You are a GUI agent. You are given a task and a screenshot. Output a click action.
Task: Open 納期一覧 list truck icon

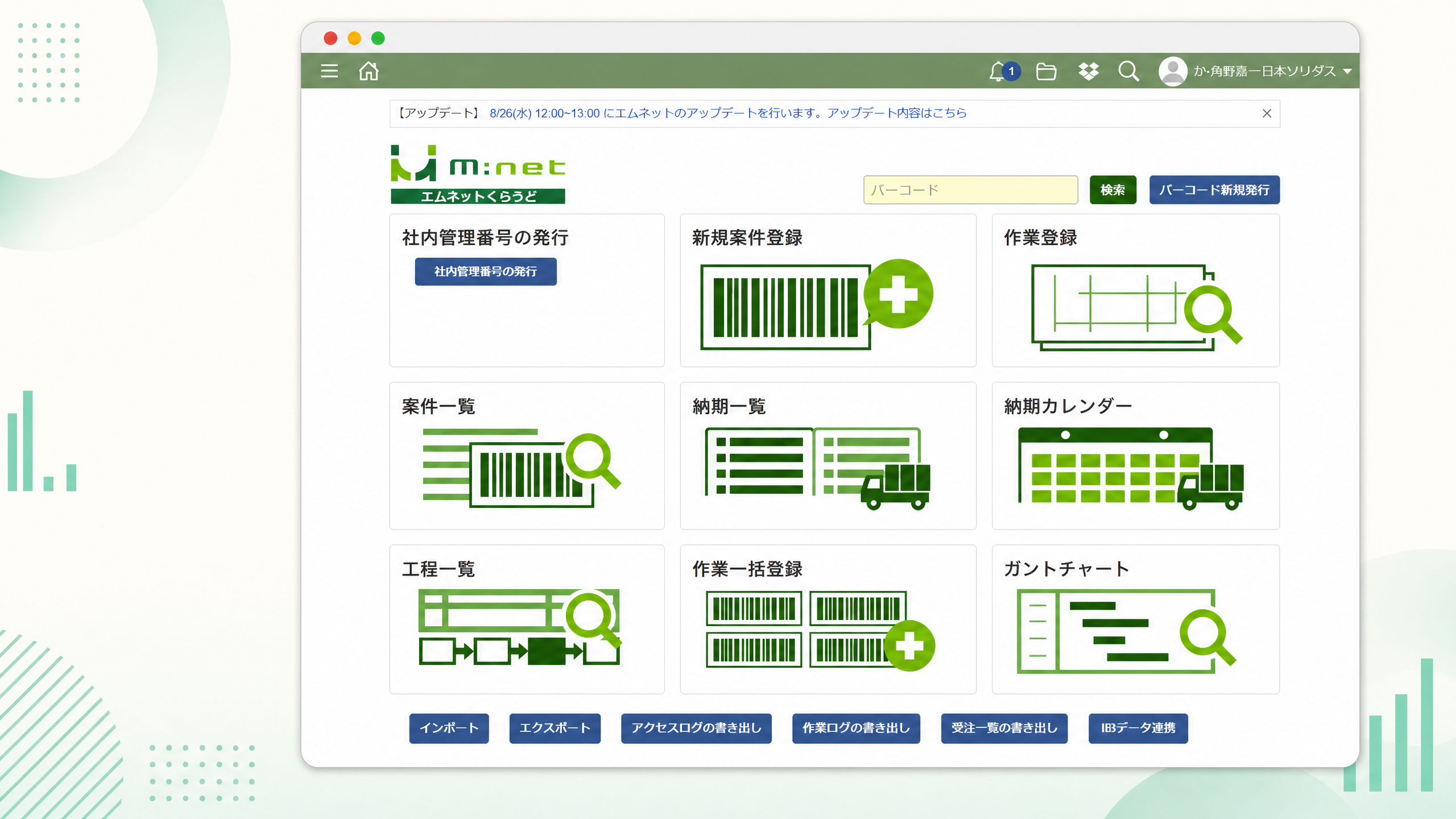pyautogui.click(x=818, y=468)
